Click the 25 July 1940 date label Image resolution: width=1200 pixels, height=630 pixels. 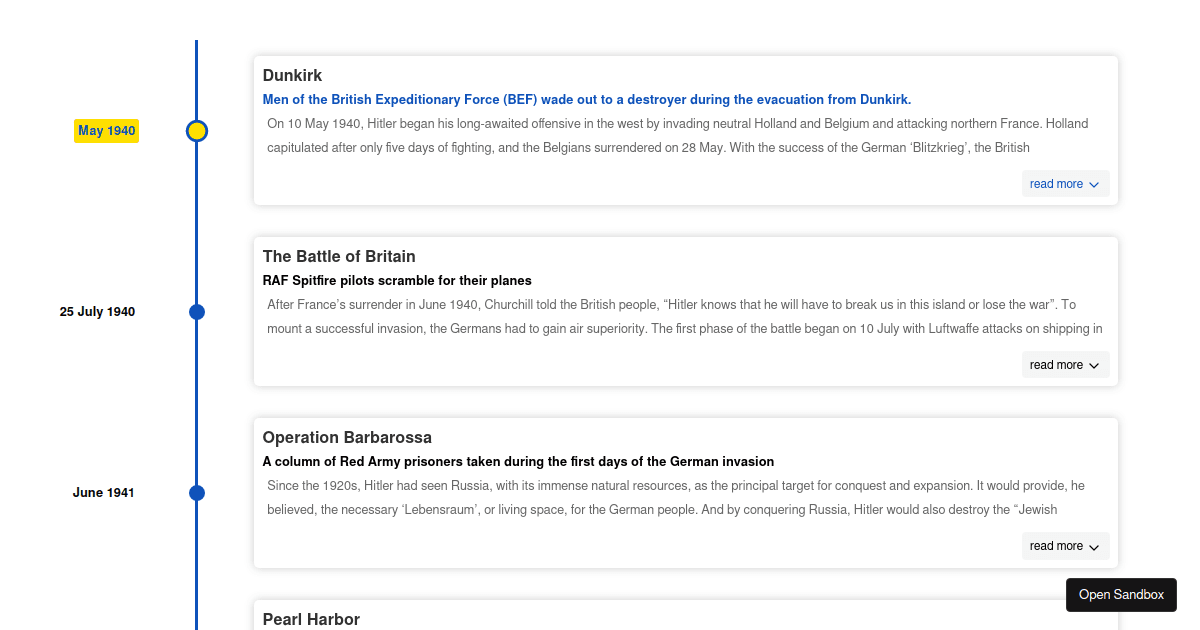[97, 312]
